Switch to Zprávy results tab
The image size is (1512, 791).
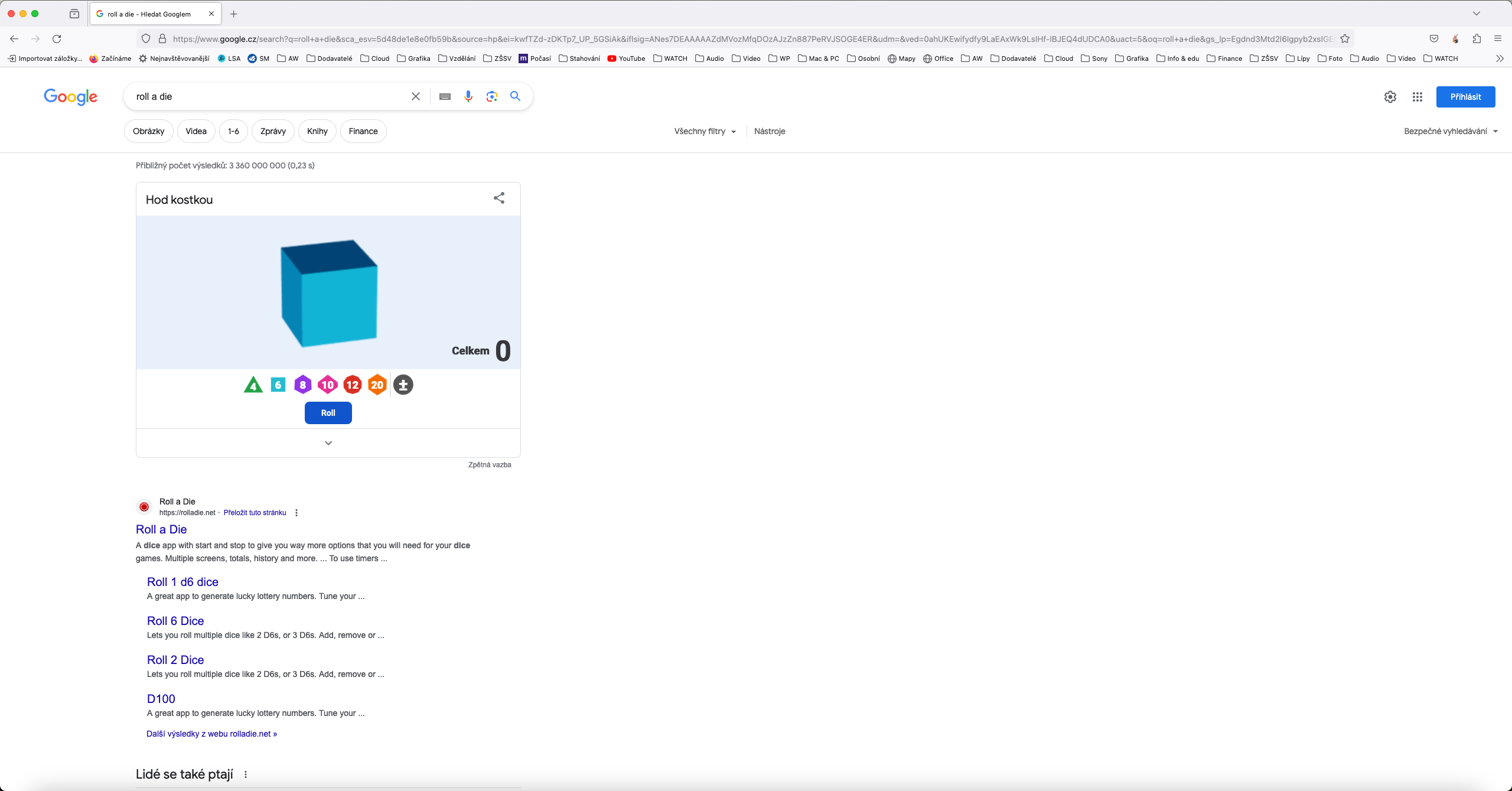pyautogui.click(x=273, y=131)
